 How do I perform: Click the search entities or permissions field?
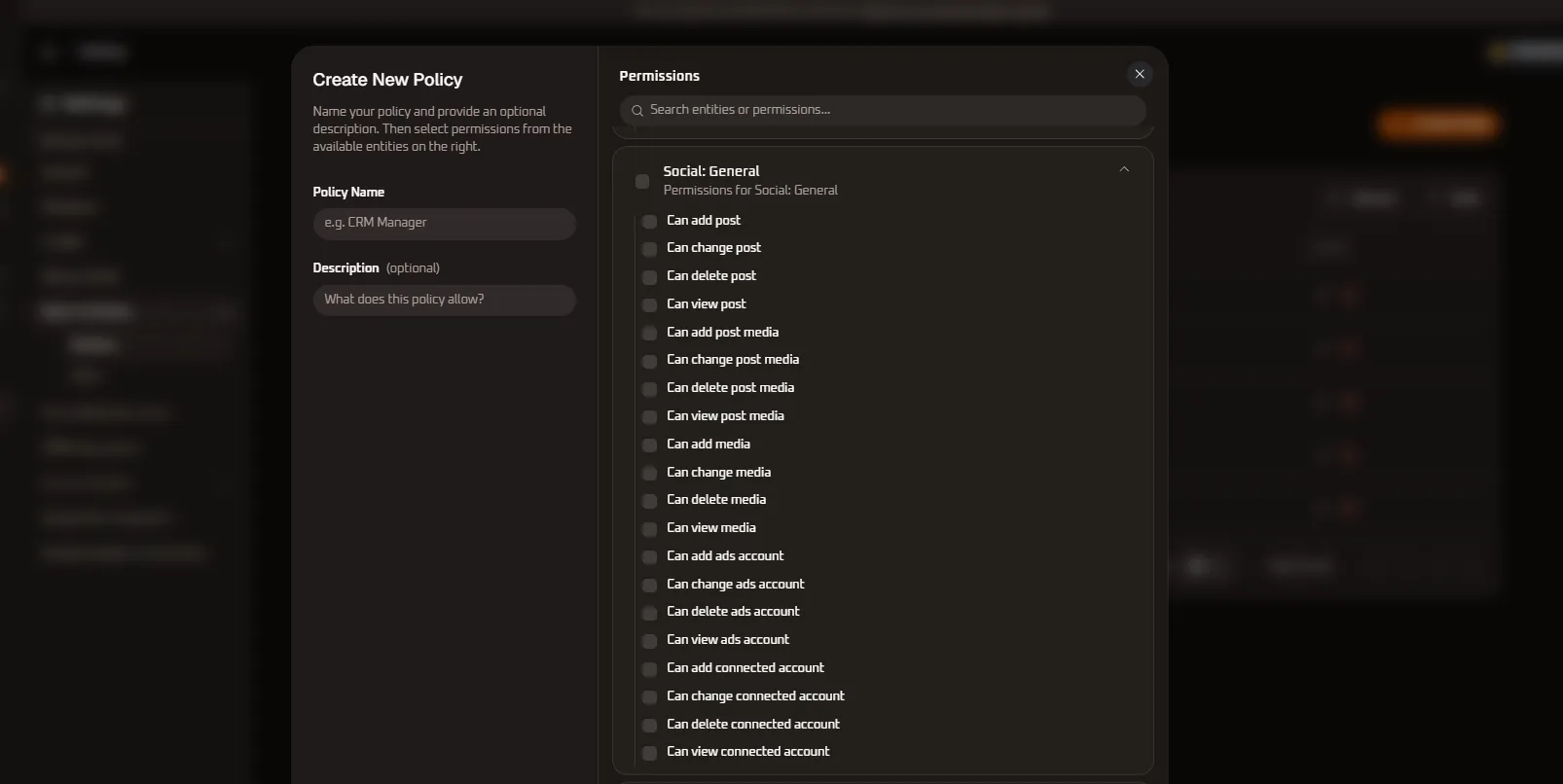click(883, 110)
